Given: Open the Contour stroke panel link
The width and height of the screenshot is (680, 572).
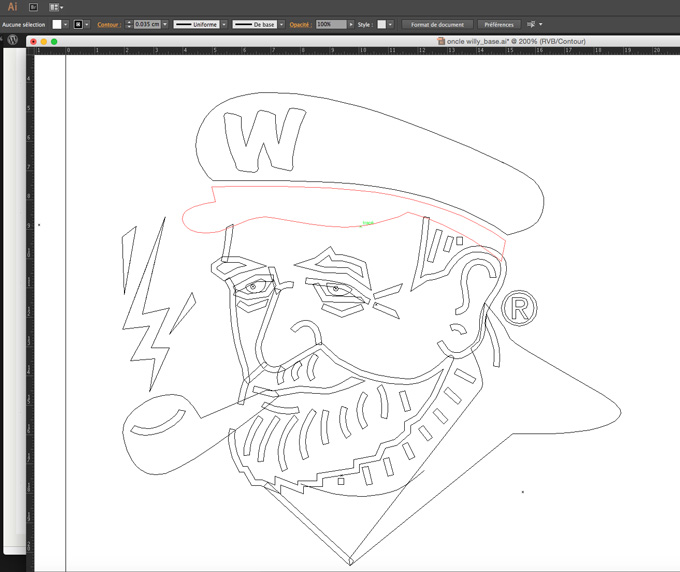Looking at the screenshot, I should pyautogui.click(x=108, y=25).
